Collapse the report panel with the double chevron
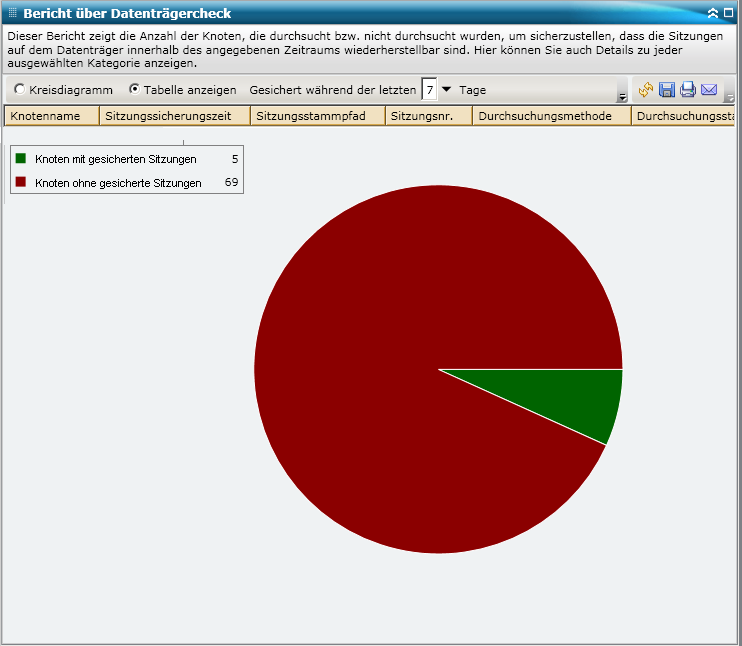The image size is (742, 646). [713, 13]
